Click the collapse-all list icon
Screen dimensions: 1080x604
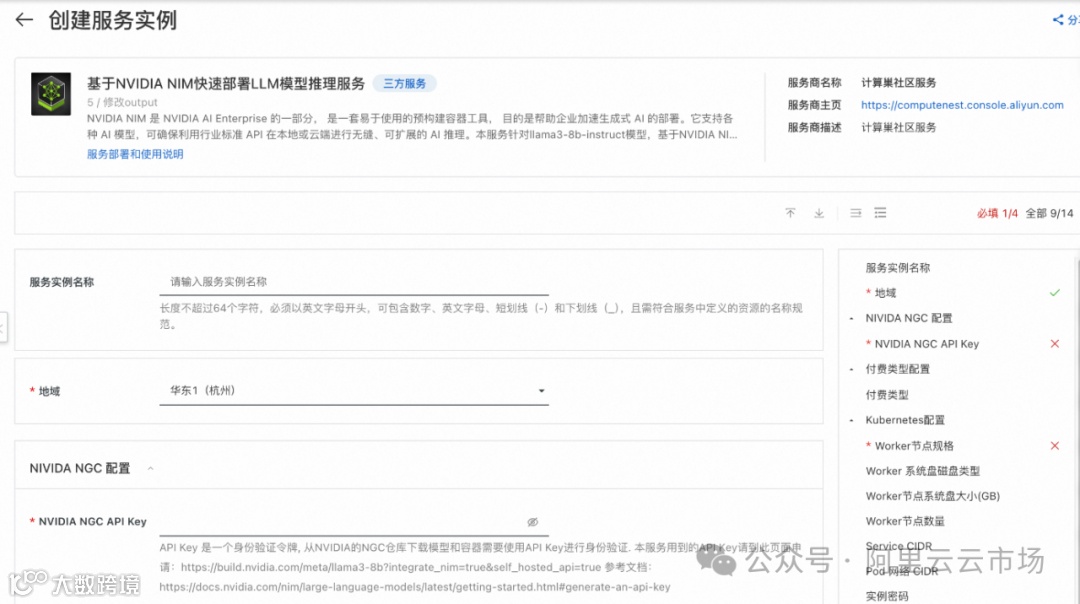[855, 214]
